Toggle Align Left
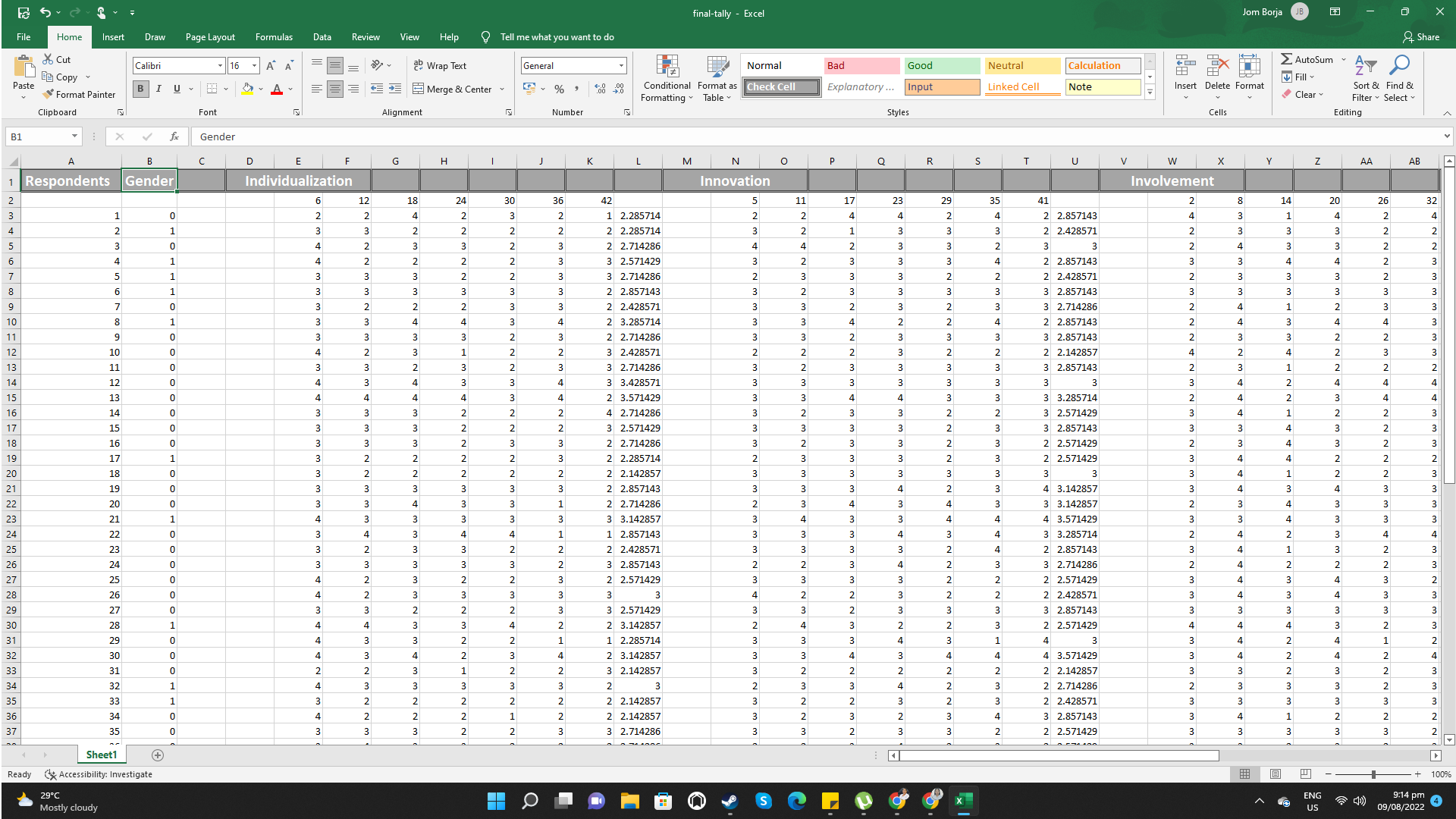The height and width of the screenshot is (819, 1456). (x=316, y=89)
